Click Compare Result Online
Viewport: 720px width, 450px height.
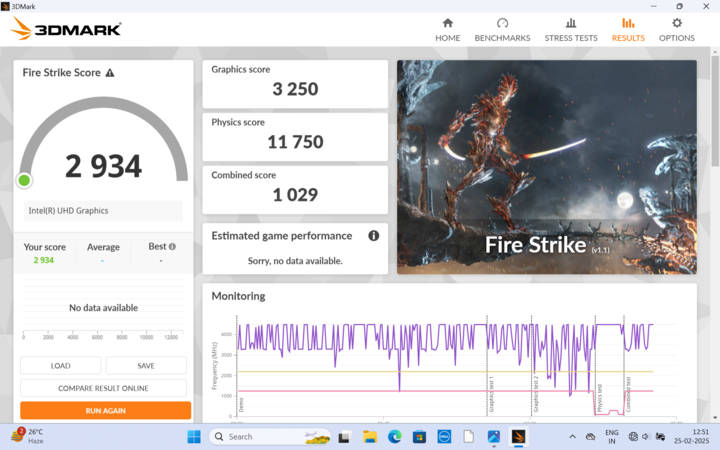[x=103, y=388]
